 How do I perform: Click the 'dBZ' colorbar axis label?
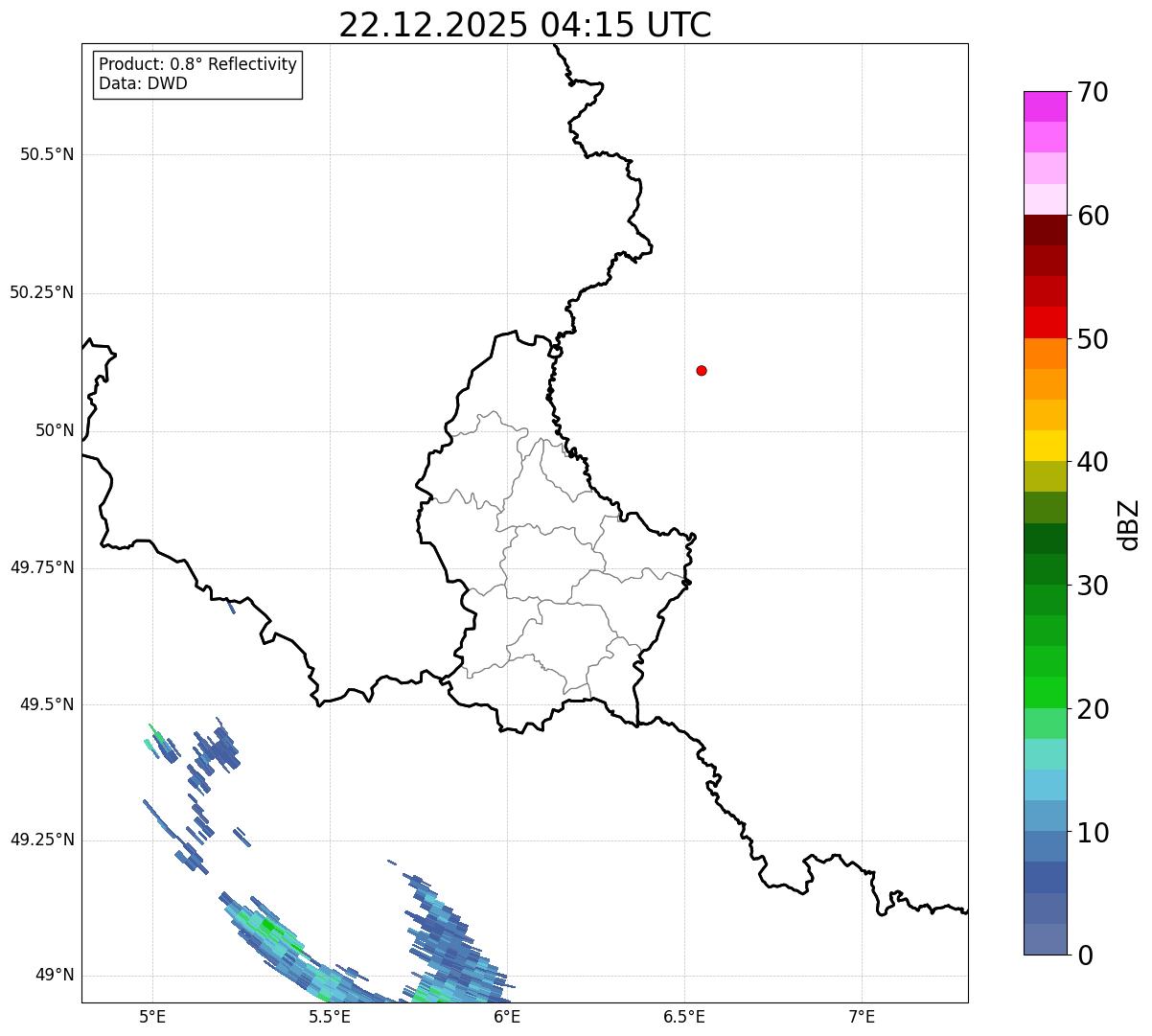coord(1129,524)
